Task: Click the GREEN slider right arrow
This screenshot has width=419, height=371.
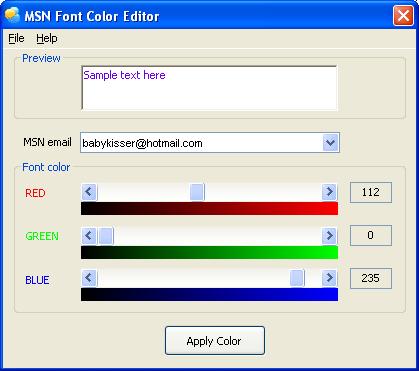Action: (x=329, y=236)
